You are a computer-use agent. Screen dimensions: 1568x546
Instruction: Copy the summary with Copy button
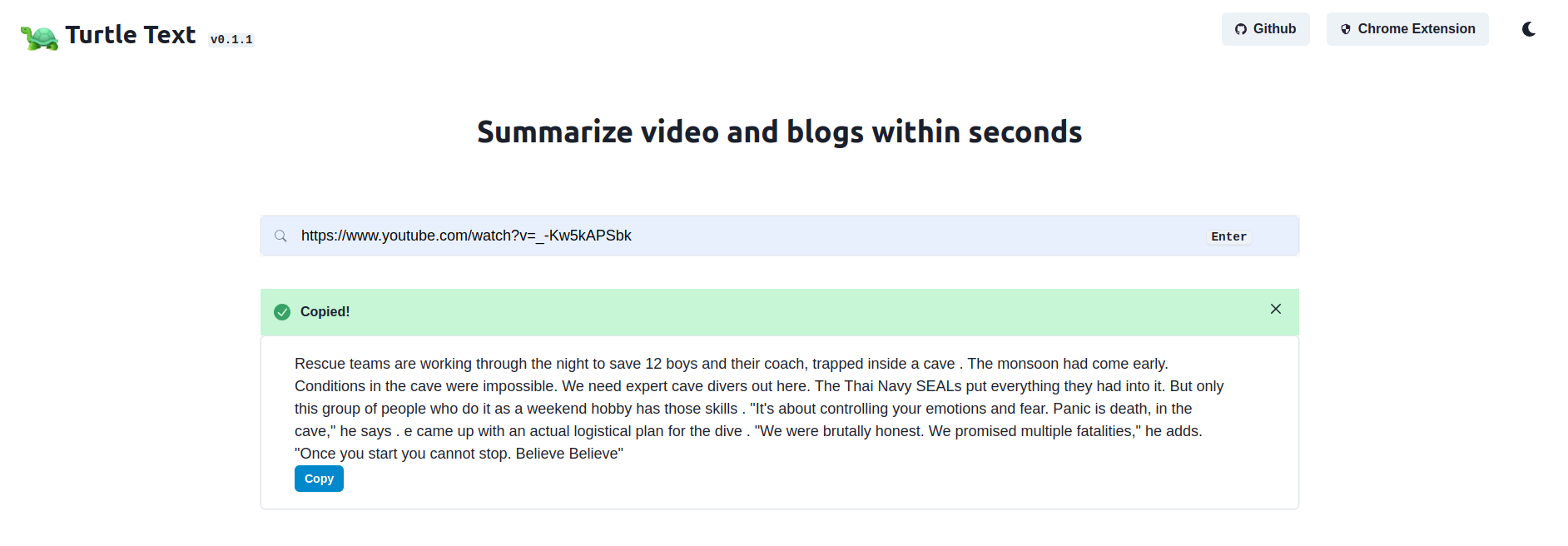click(x=319, y=479)
